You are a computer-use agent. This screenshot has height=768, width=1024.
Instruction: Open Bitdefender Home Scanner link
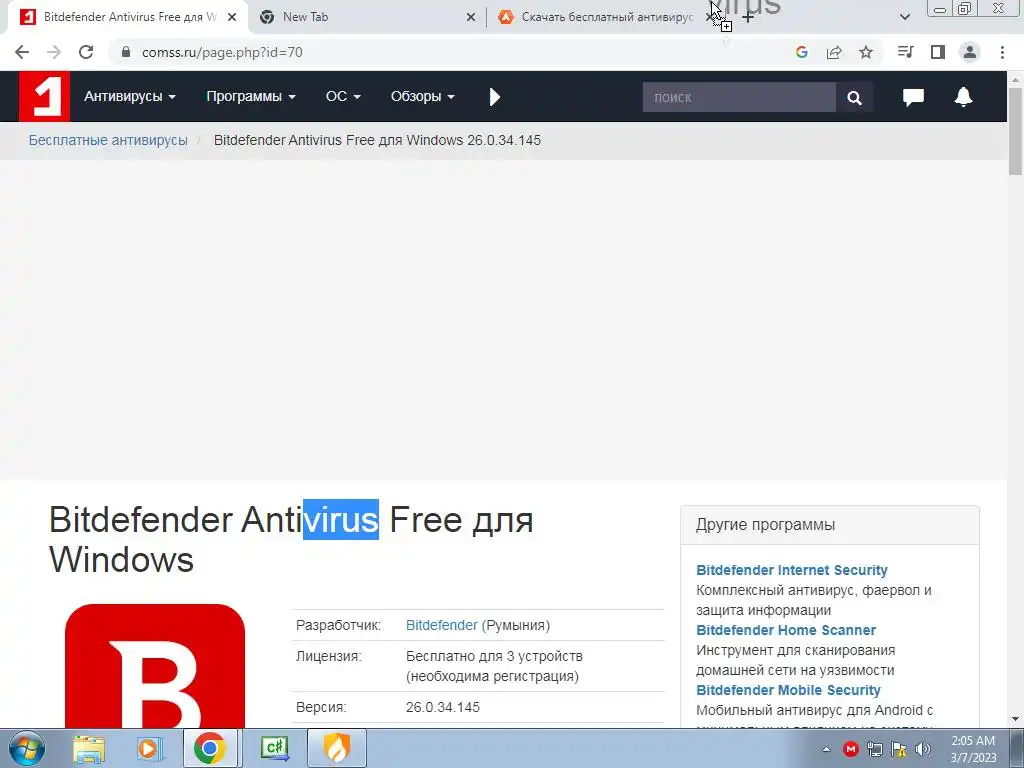click(786, 630)
